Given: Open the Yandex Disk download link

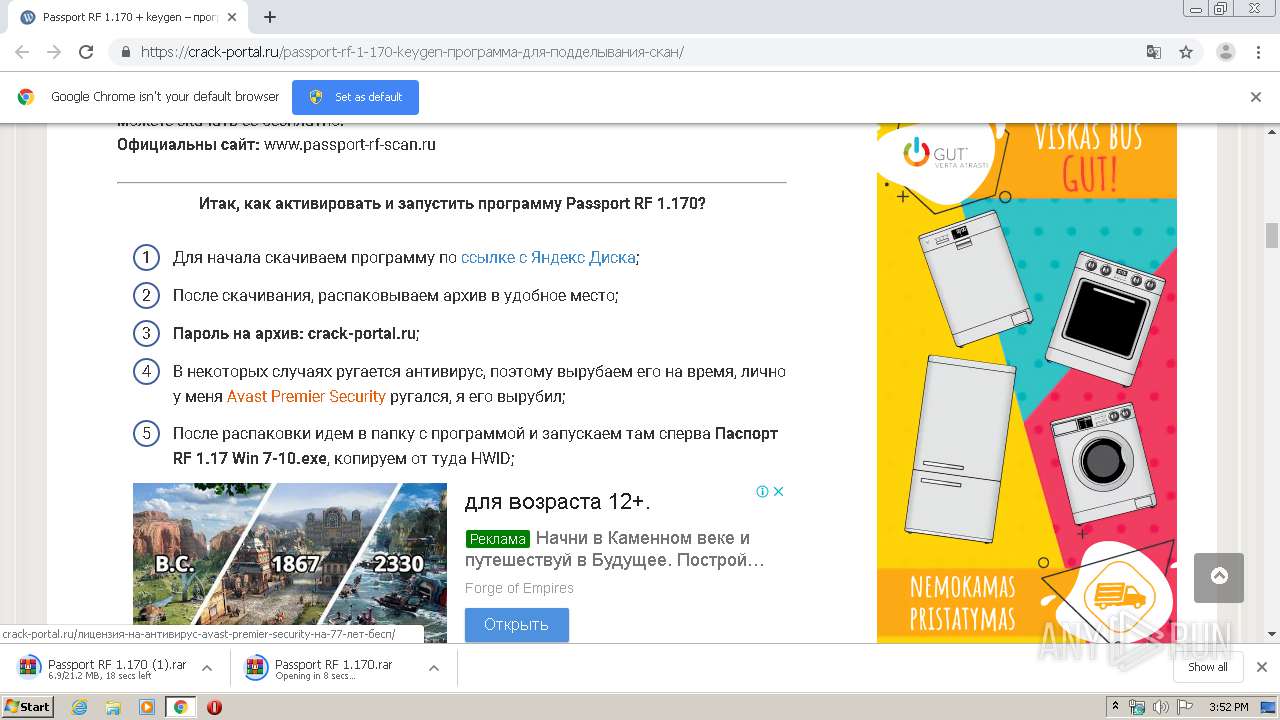Looking at the screenshot, I should tap(548, 257).
